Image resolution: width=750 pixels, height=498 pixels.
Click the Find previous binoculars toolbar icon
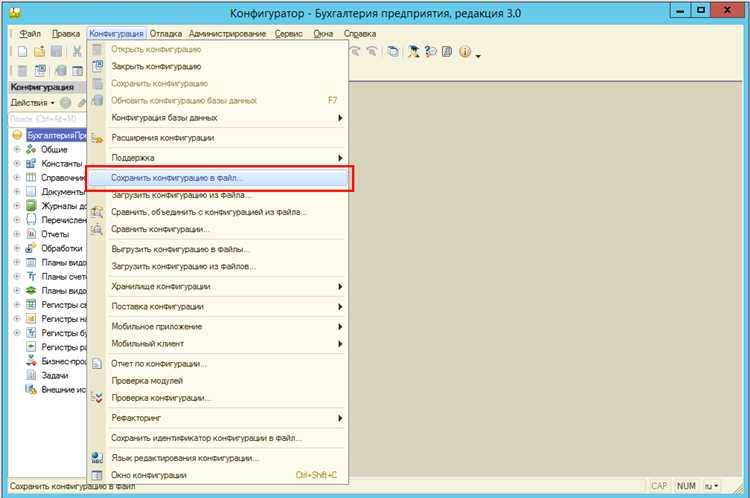pyautogui.click(x=372, y=52)
